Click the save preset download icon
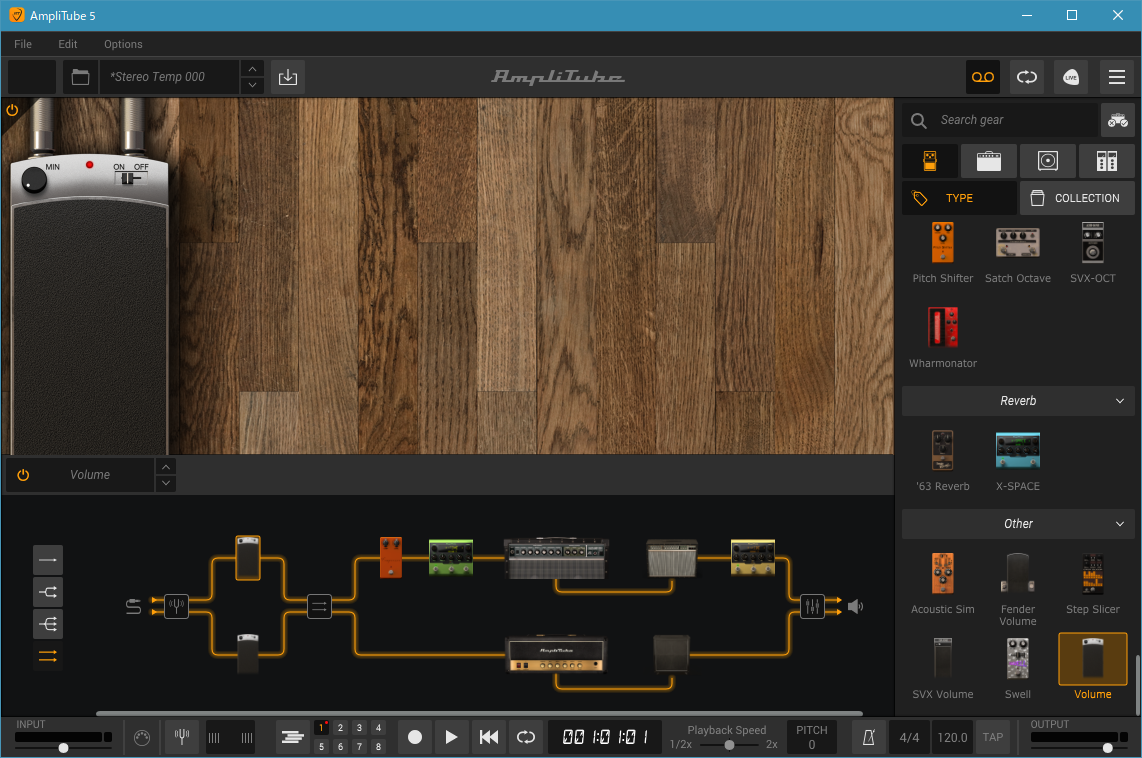 coord(288,77)
